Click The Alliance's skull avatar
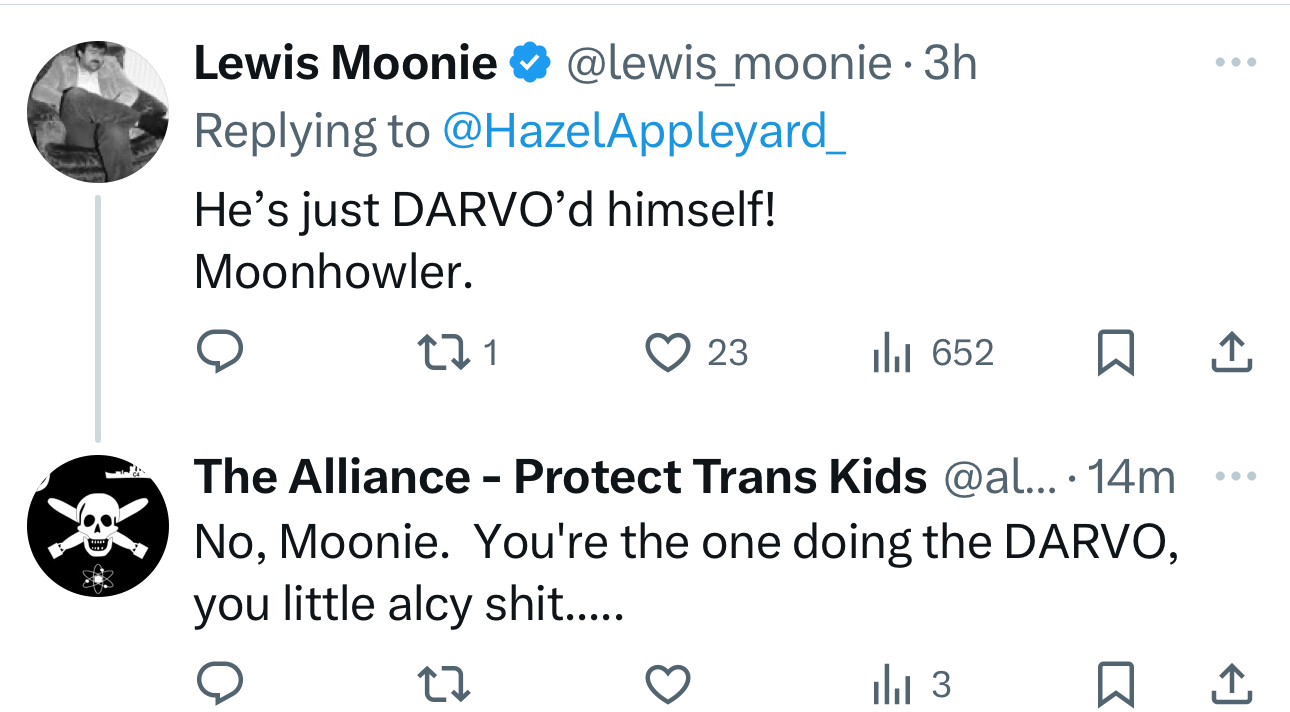Screen dimensions: 1290x712 click(x=97, y=526)
